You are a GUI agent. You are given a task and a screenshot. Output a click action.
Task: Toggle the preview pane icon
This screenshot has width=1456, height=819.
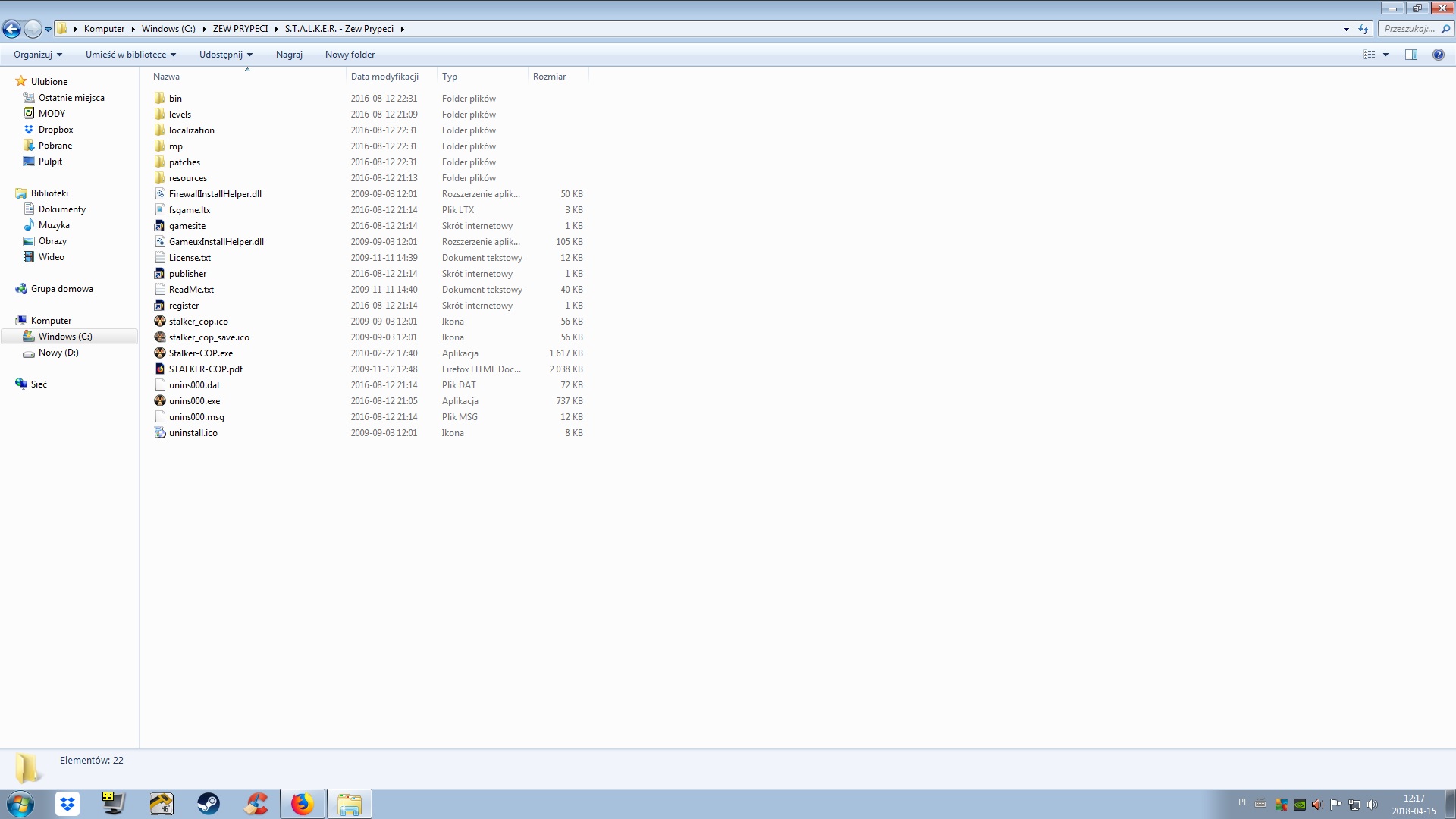(x=1411, y=55)
